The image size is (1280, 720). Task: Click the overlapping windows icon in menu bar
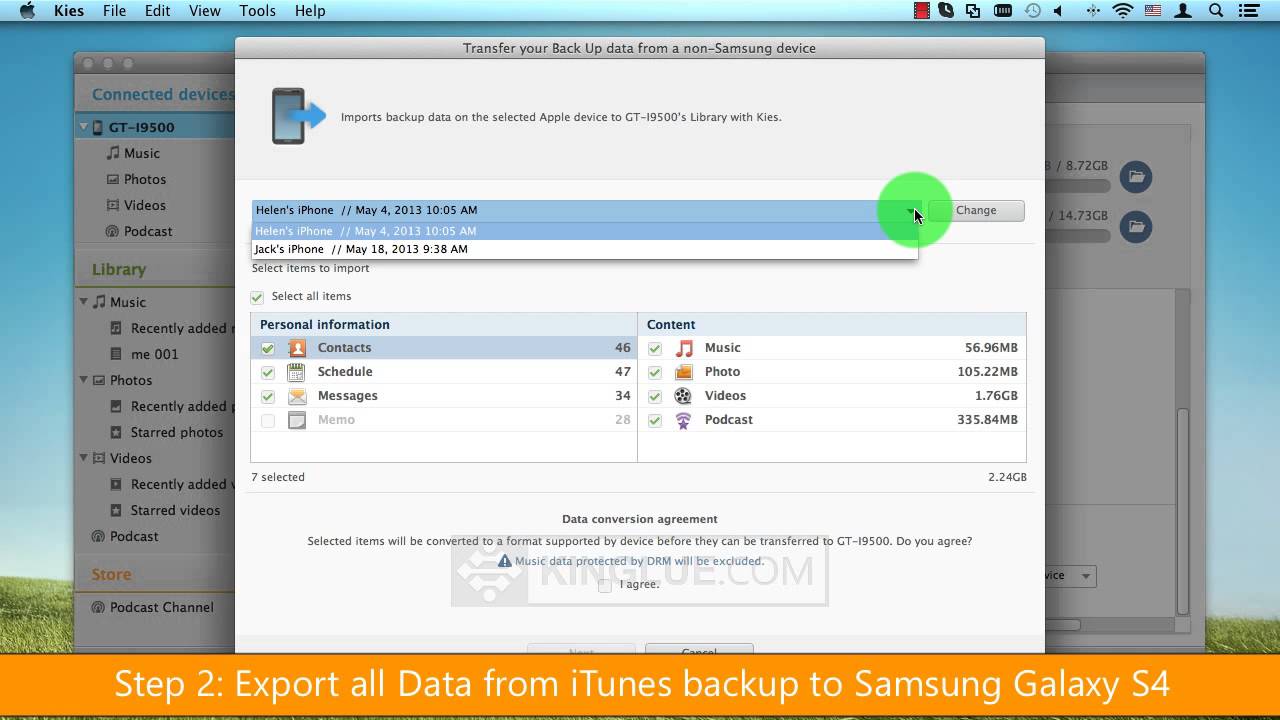tap(973, 11)
